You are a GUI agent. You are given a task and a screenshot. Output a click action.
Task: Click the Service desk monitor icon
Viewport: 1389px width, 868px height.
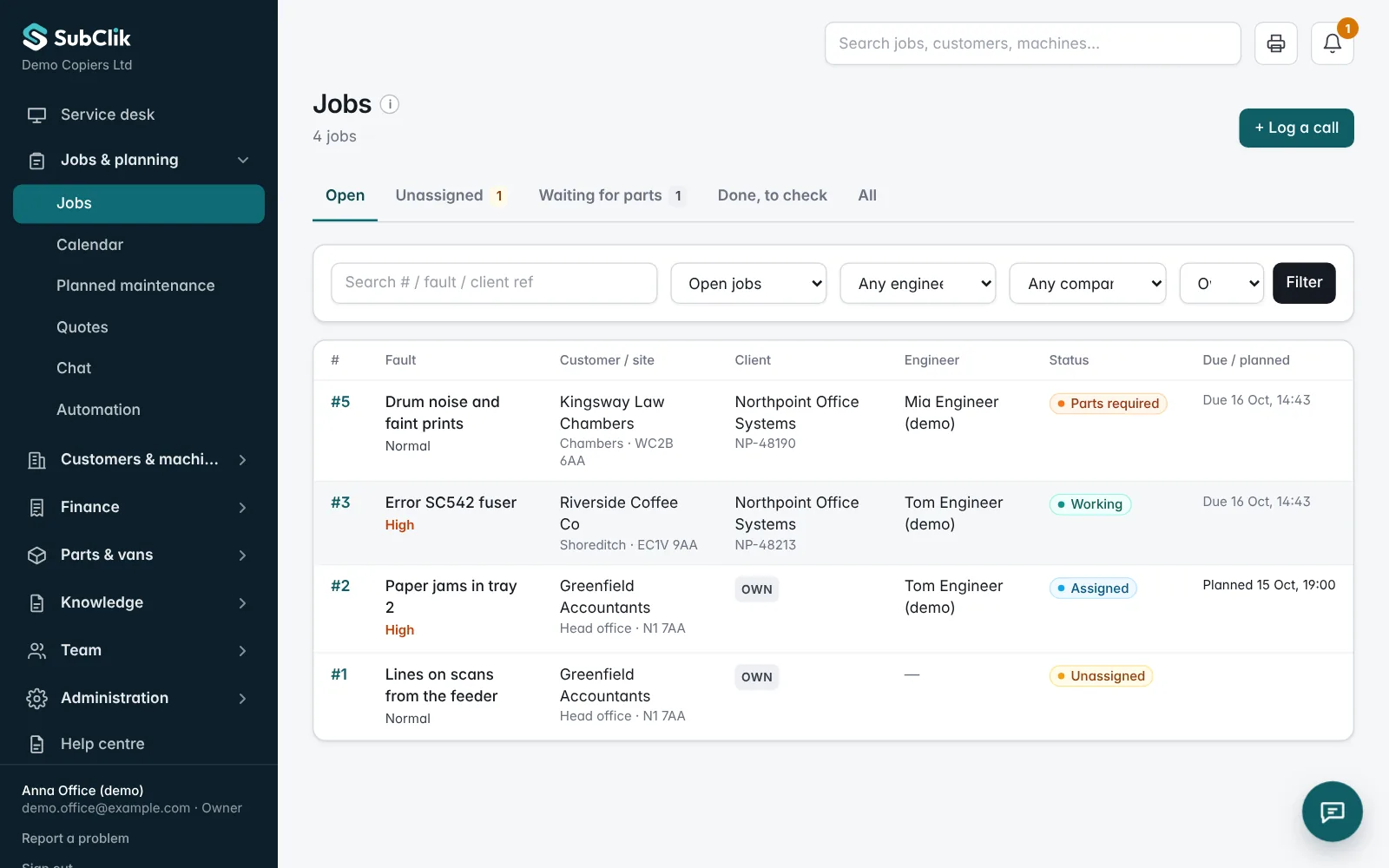click(x=36, y=115)
